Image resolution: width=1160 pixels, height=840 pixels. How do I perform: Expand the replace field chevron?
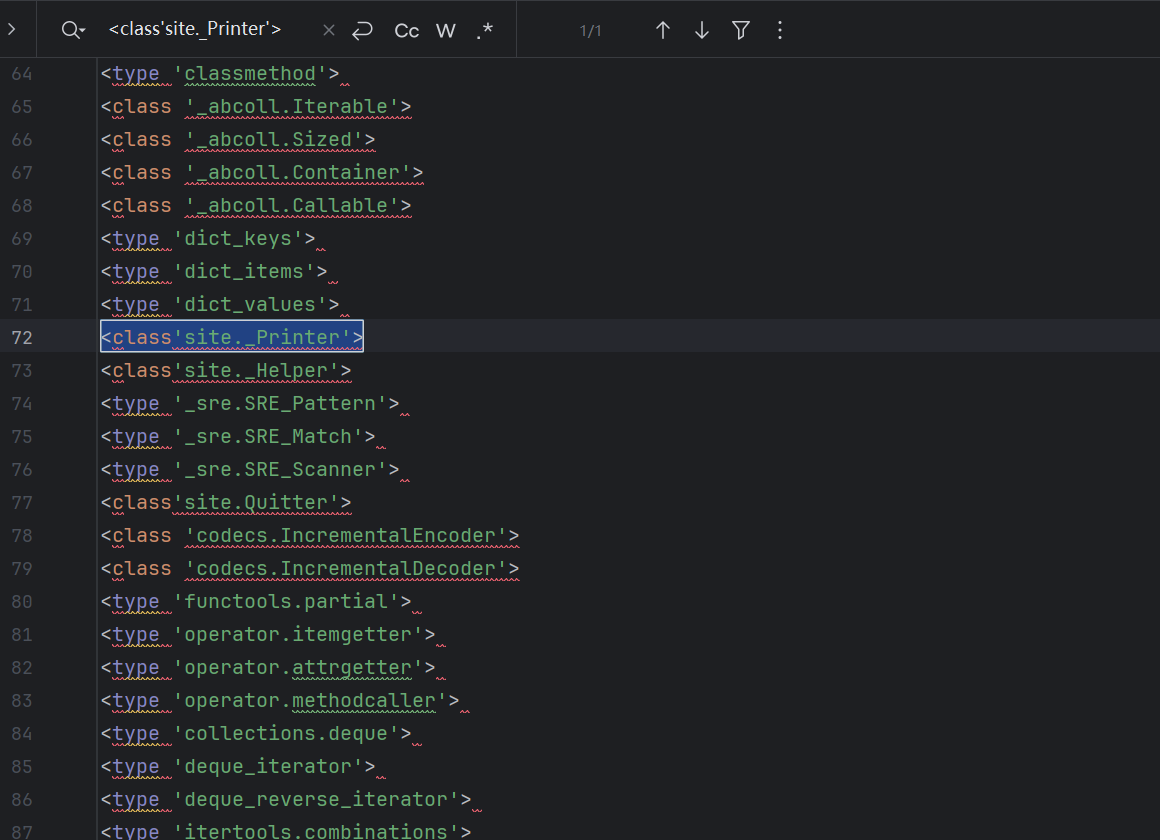[x=11, y=30]
